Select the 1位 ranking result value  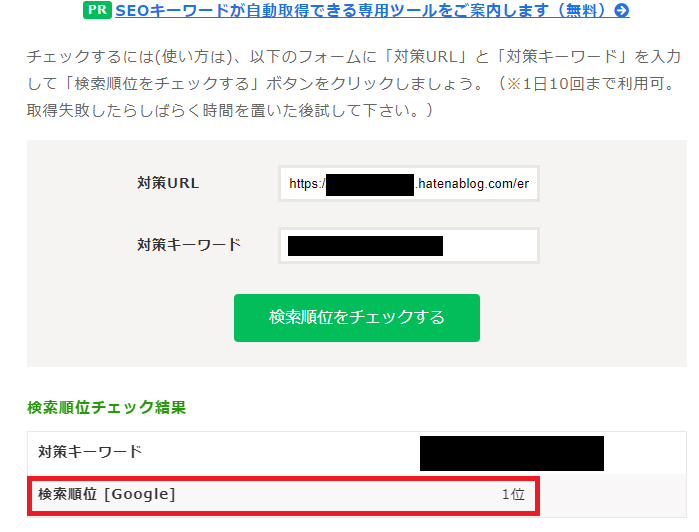[x=513, y=495]
